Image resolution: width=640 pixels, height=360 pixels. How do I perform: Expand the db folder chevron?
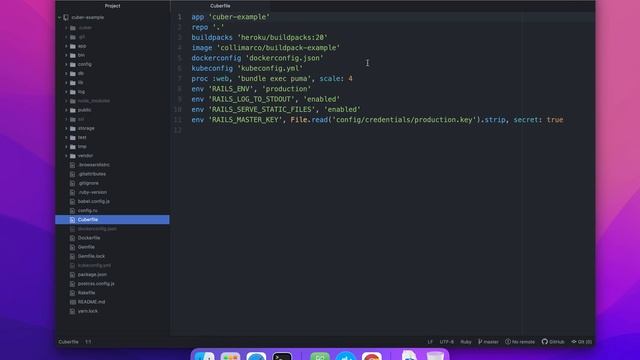coord(66,73)
